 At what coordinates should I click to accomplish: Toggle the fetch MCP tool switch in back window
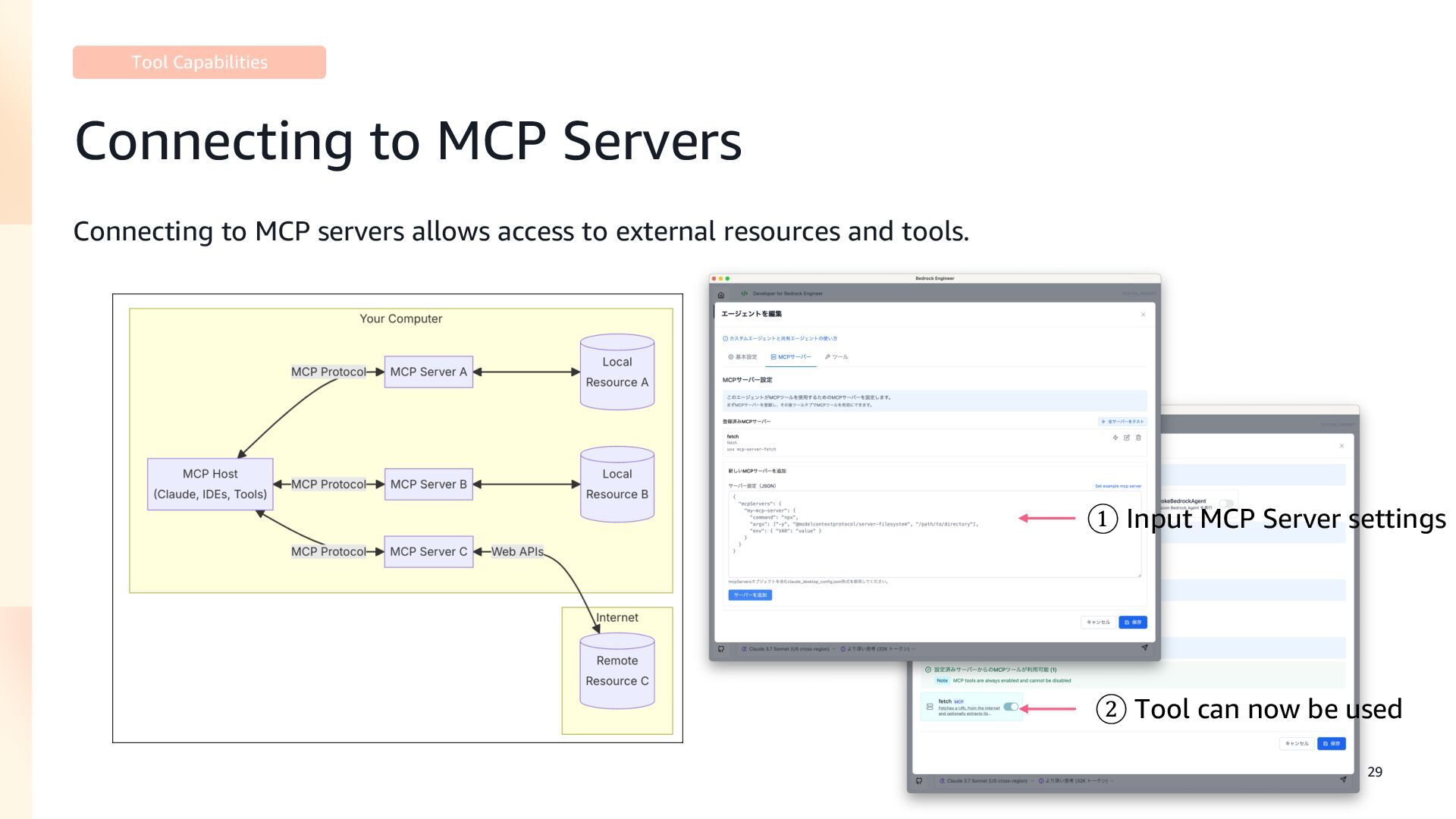(x=1011, y=707)
